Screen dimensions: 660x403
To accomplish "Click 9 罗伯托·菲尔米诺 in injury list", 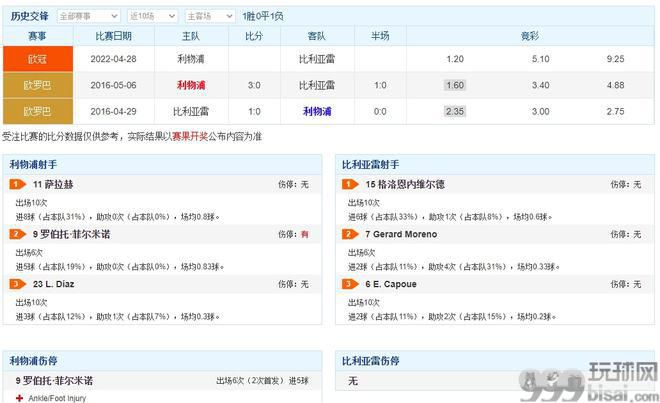I will click(x=54, y=381).
